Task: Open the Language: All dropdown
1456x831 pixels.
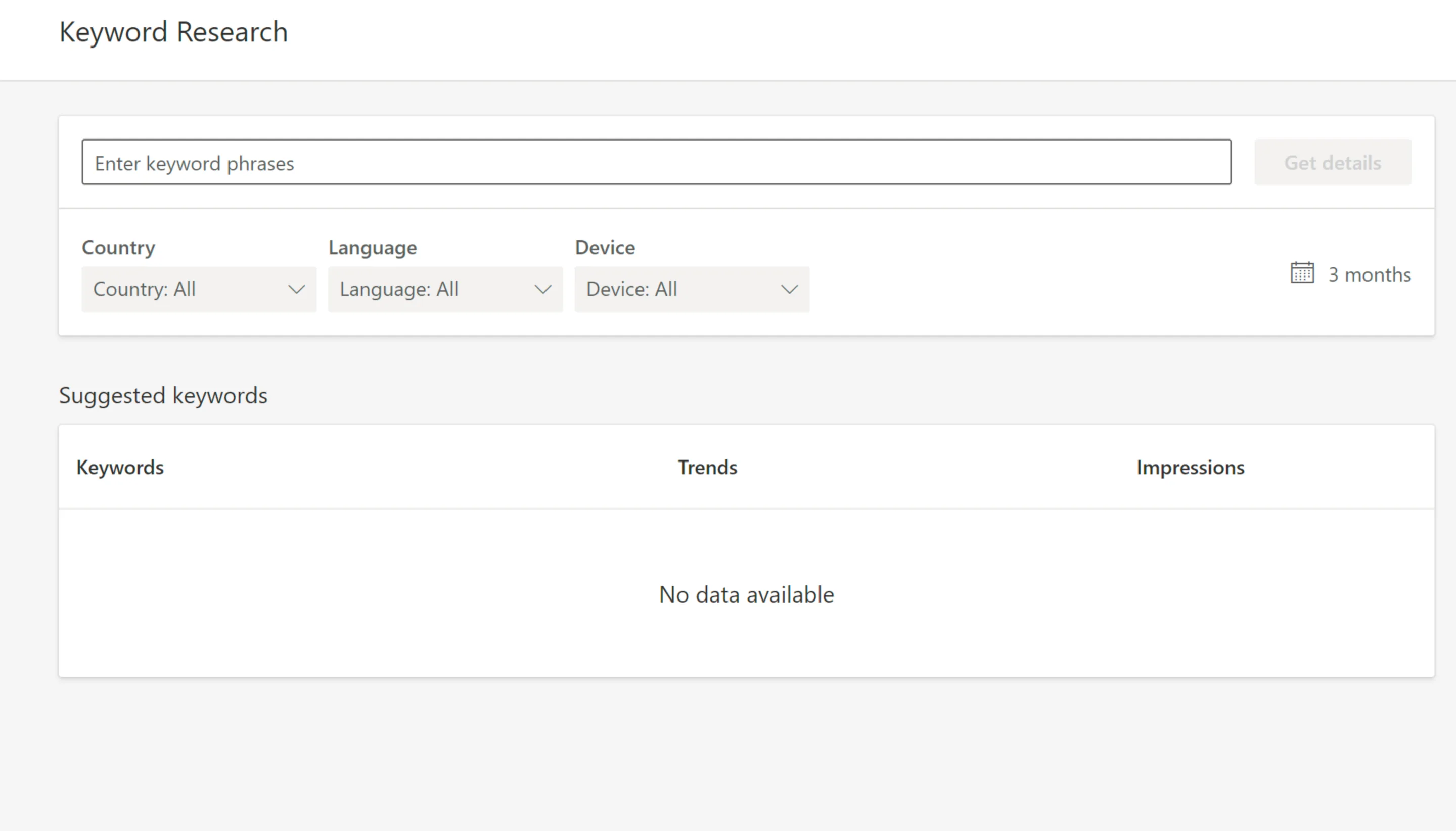Action: pyautogui.click(x=445, y=289)
